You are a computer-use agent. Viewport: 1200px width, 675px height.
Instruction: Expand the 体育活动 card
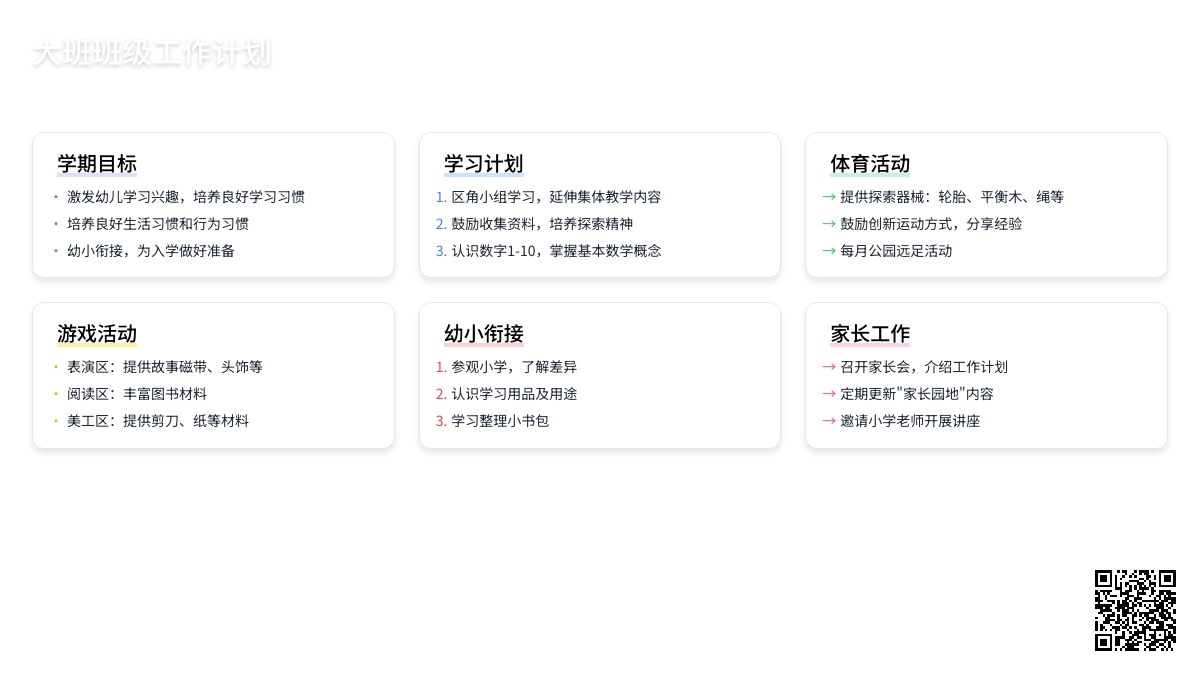coord(986,204)
